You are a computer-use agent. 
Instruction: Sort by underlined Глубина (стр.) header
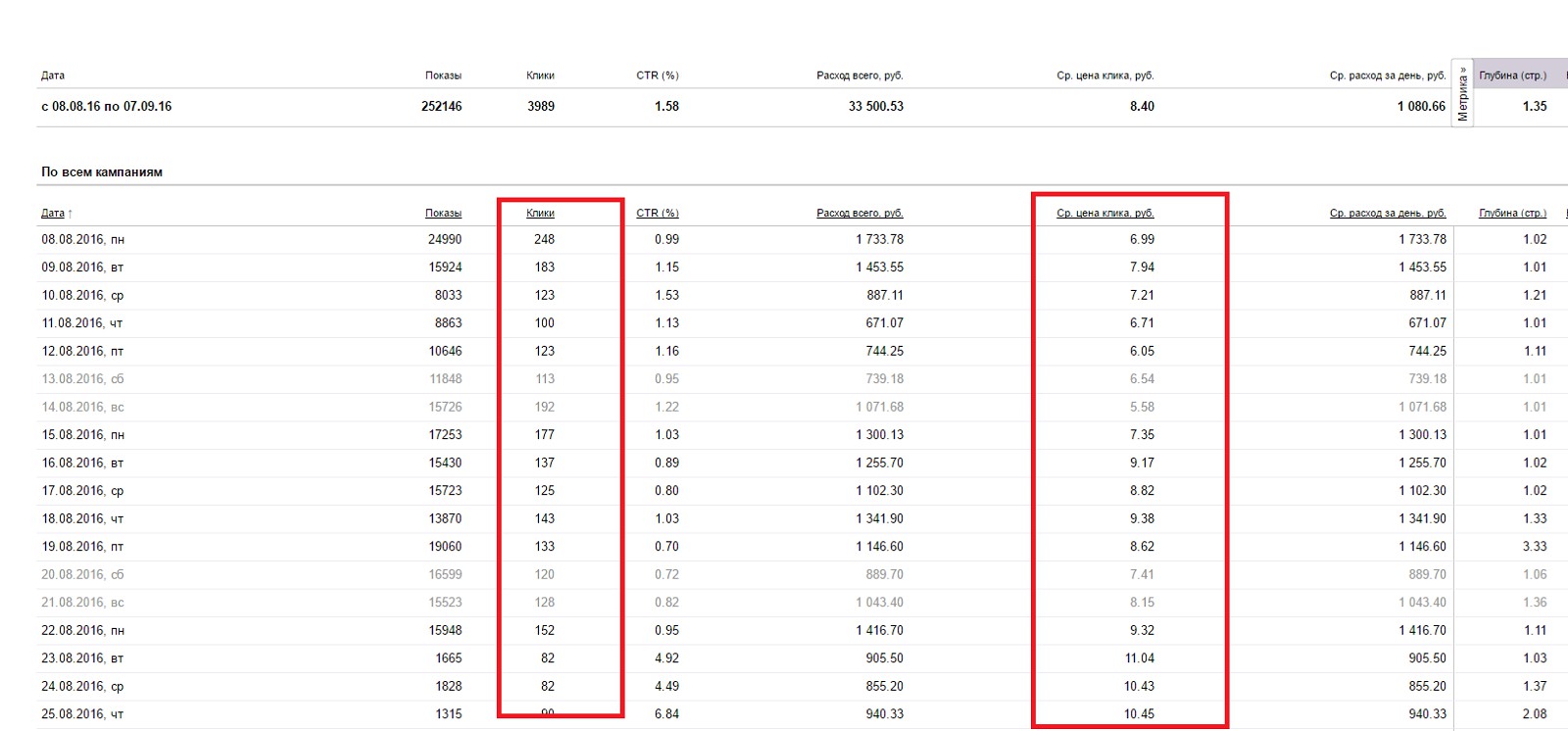tap(1512, 213)
